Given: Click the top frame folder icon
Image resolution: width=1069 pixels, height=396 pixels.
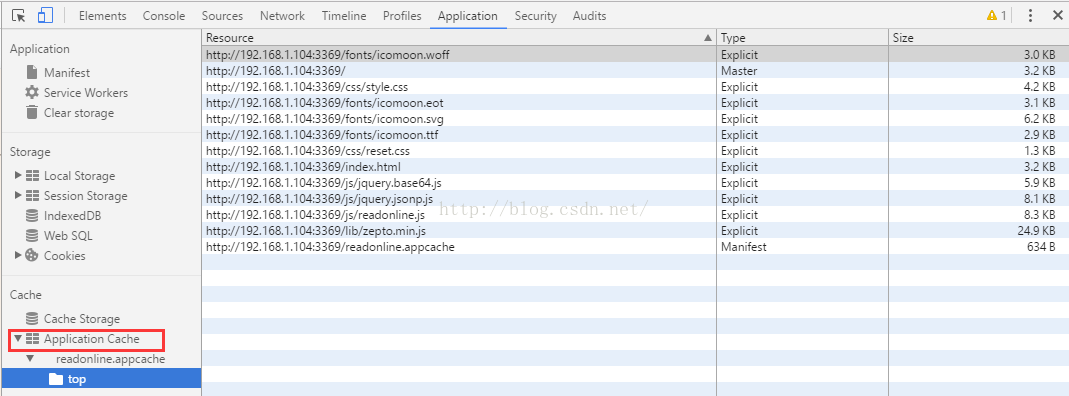Looking at the screenshot, I should pos(56,379).
